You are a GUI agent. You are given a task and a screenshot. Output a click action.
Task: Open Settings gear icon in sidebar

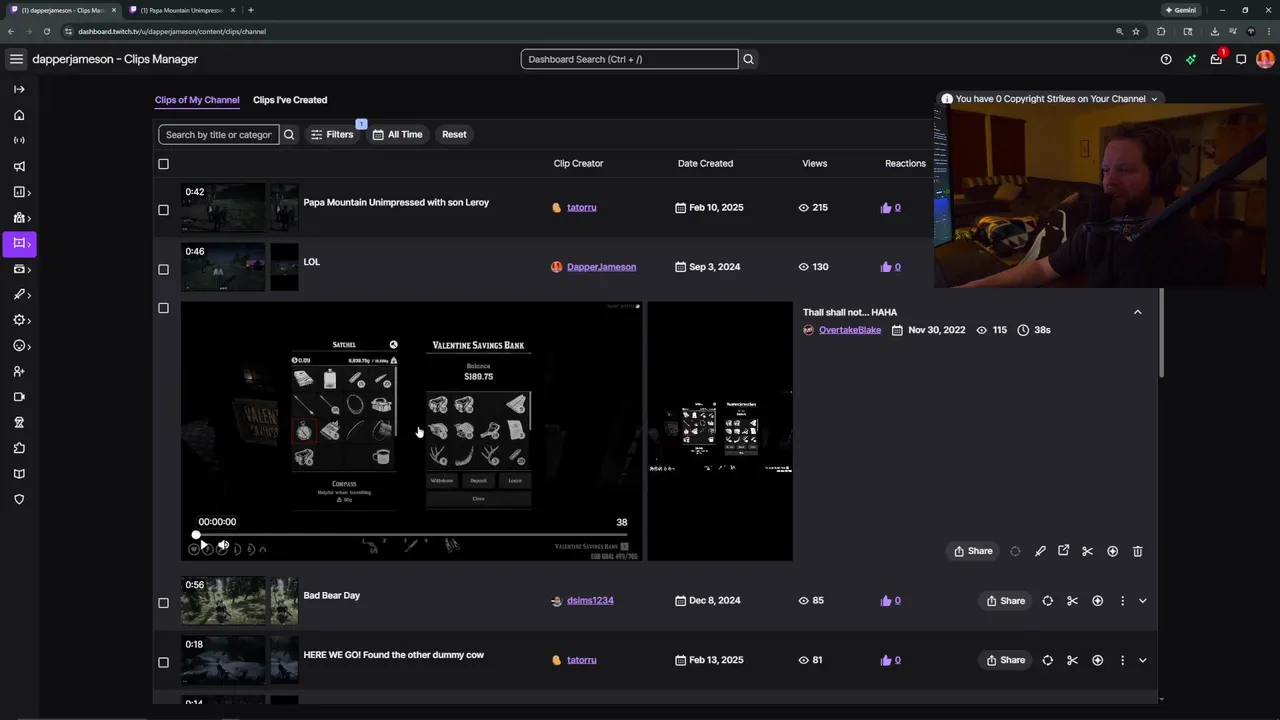(19, 320)
